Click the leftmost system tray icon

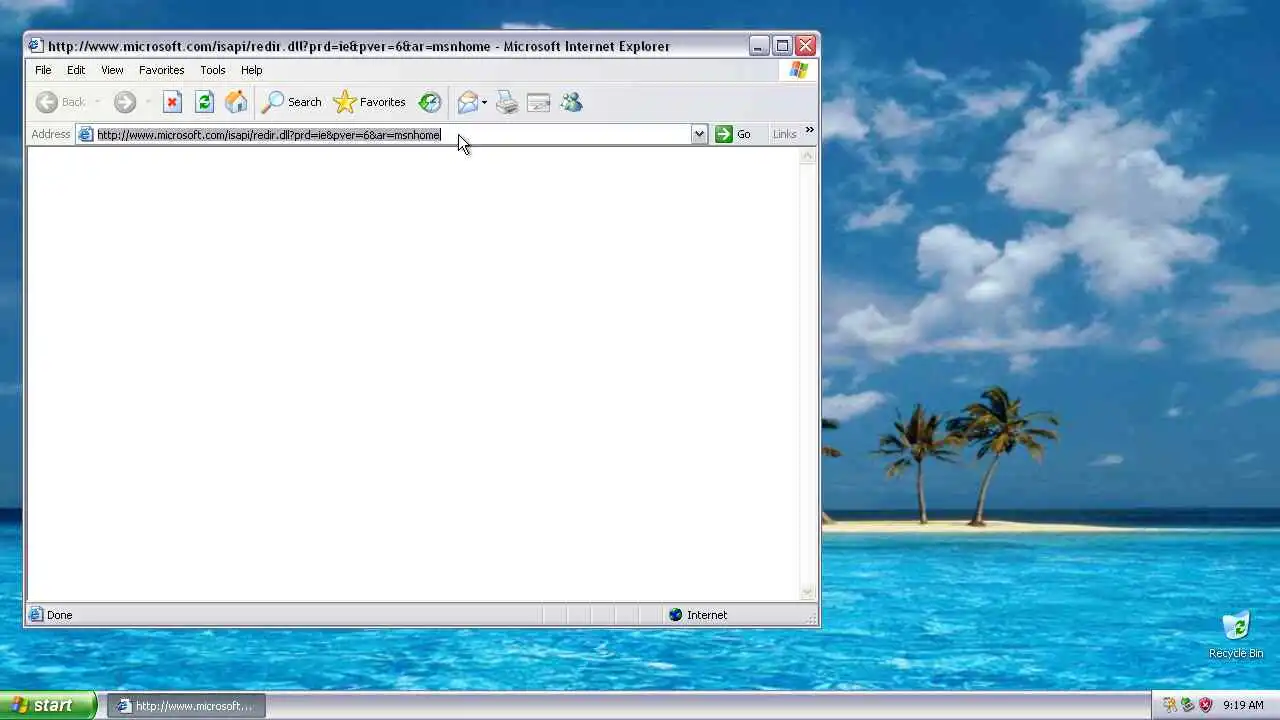point(1169,705)
